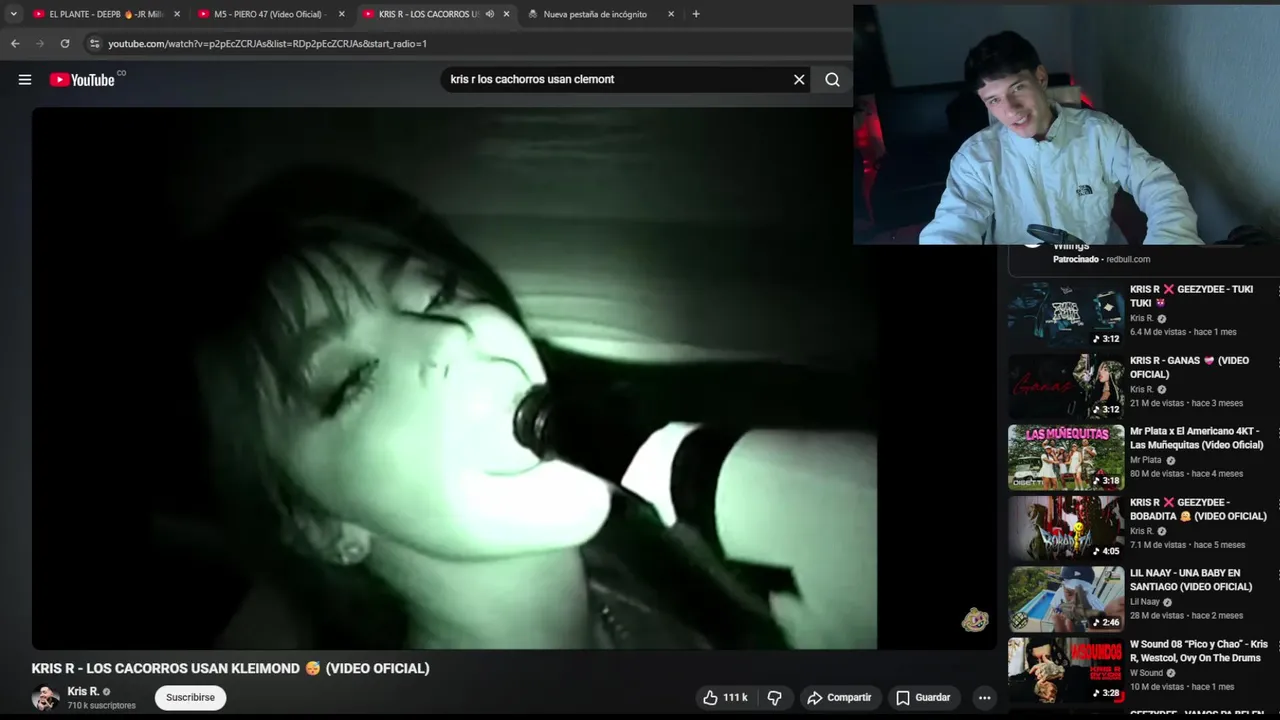Viewport: 1280px width, 720px height.
Task: Click title W Sound 08 Pico y Chao
Action: point(1199,651)
